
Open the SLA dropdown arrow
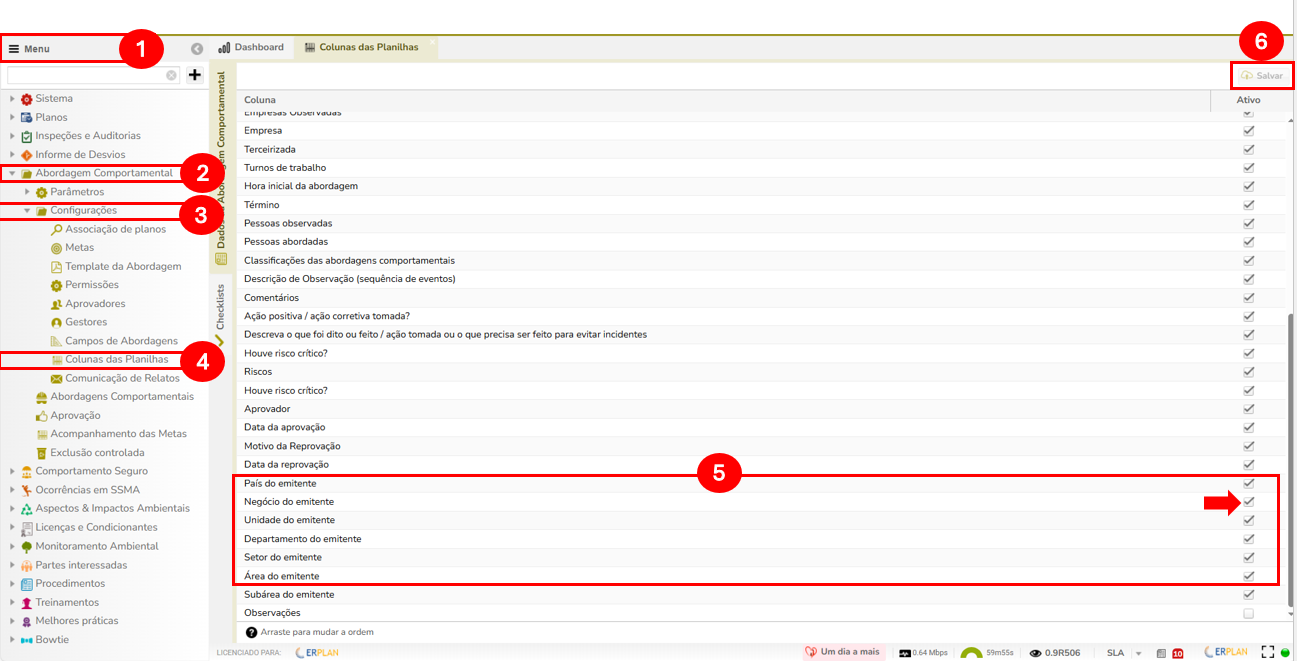coord(1138,653)
